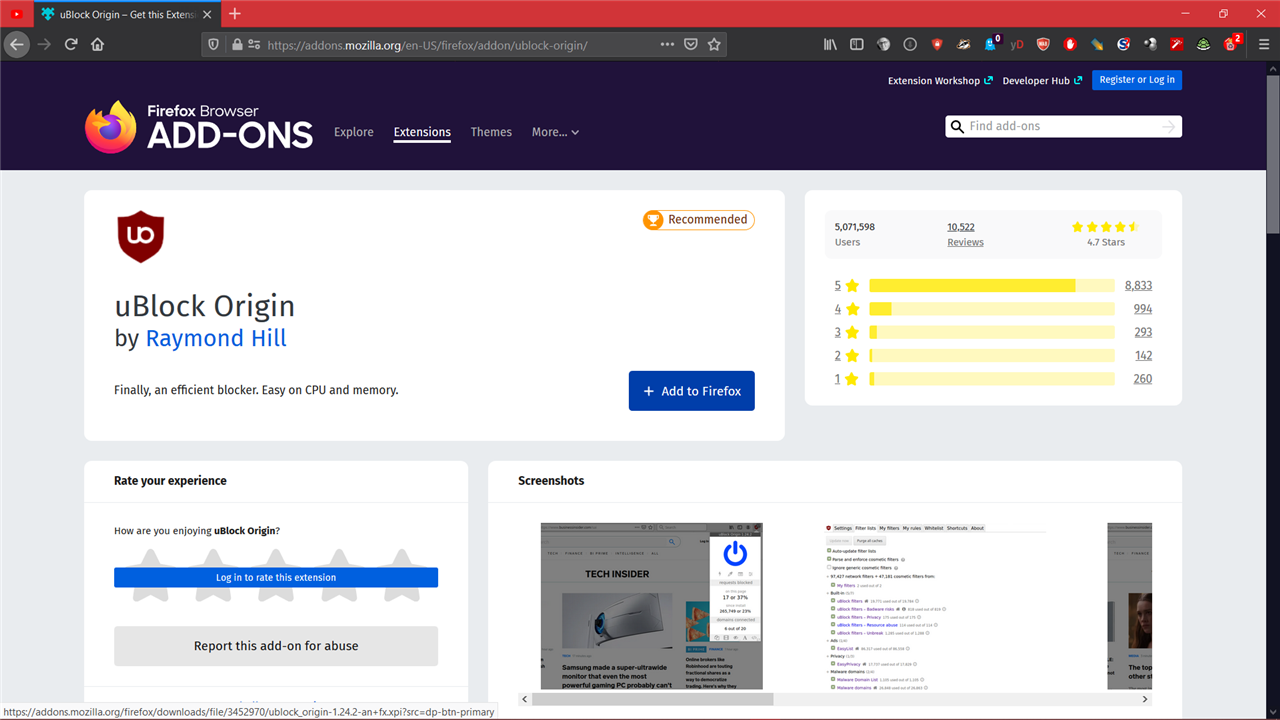
Task: Open author Raymond Hill's profile
Action: click(x=216, y=338)
